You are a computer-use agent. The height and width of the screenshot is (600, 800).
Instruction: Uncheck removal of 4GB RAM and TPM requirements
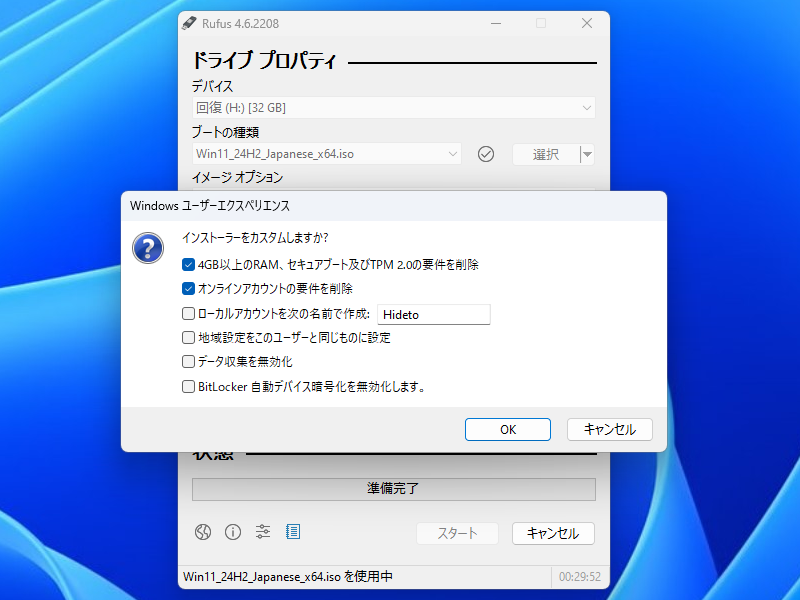(x=186, y=264)
